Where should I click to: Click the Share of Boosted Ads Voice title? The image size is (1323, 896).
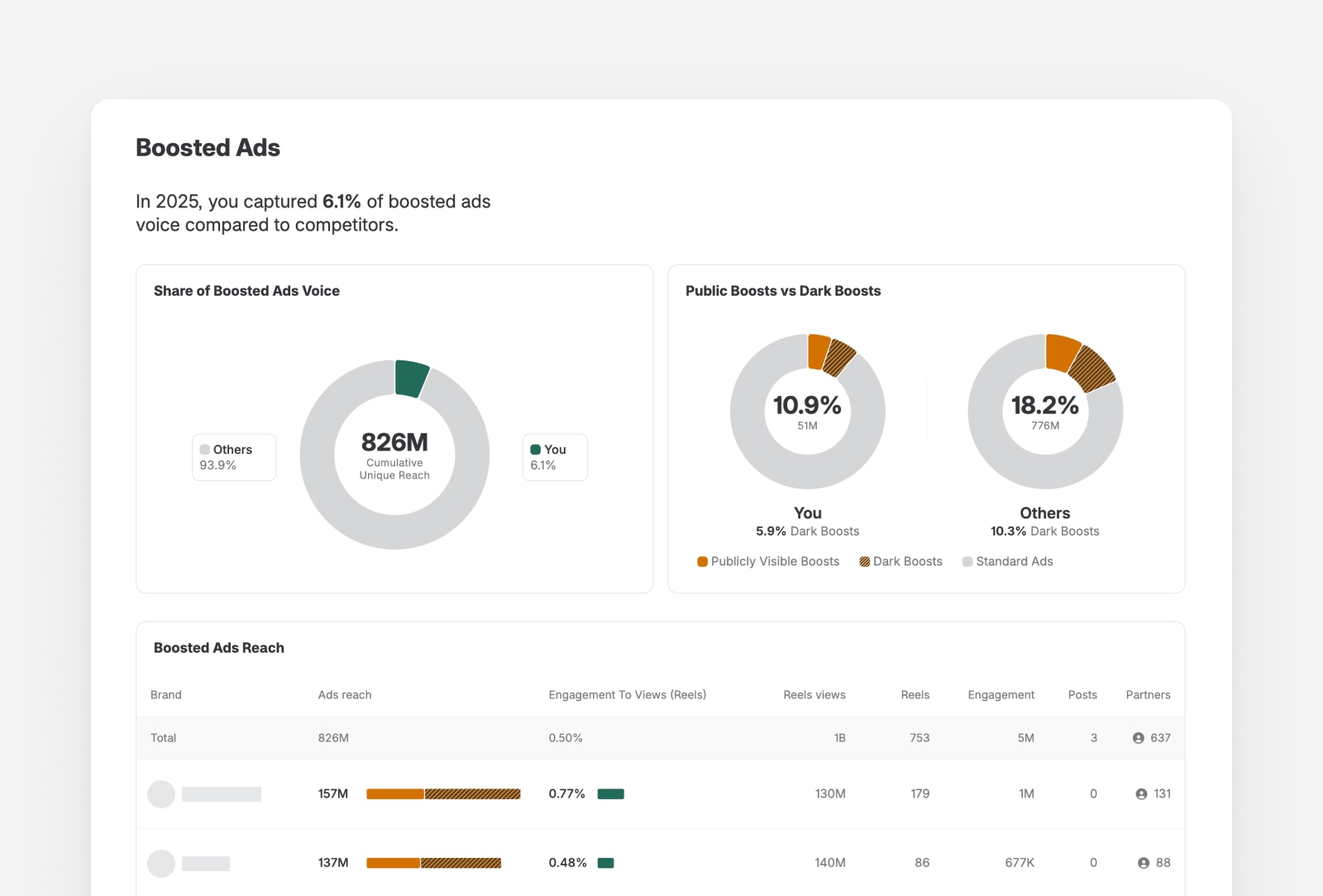coord(246,291)
